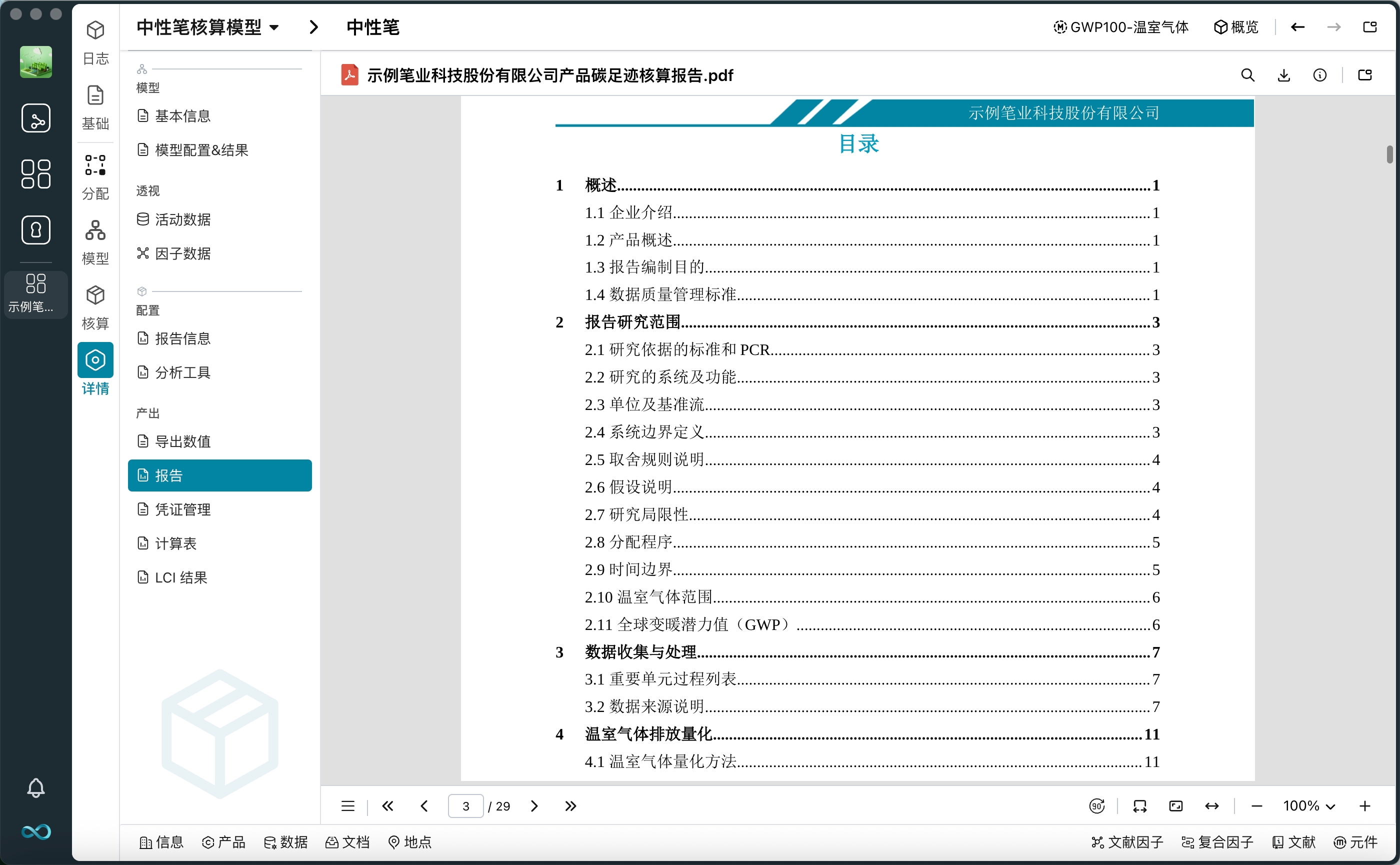This screenshot has width=1400, height=865.
Task: Enable presentation mode for the PDF
Action: coord(1175,805)
